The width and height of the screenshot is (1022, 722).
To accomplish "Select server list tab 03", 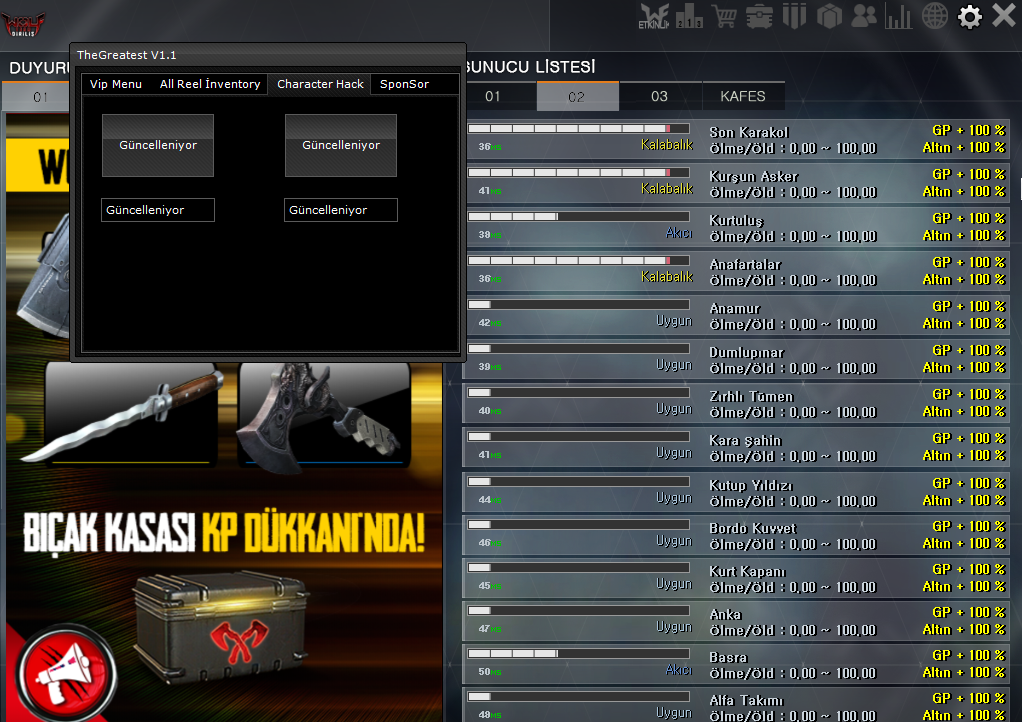I will 660,96.
